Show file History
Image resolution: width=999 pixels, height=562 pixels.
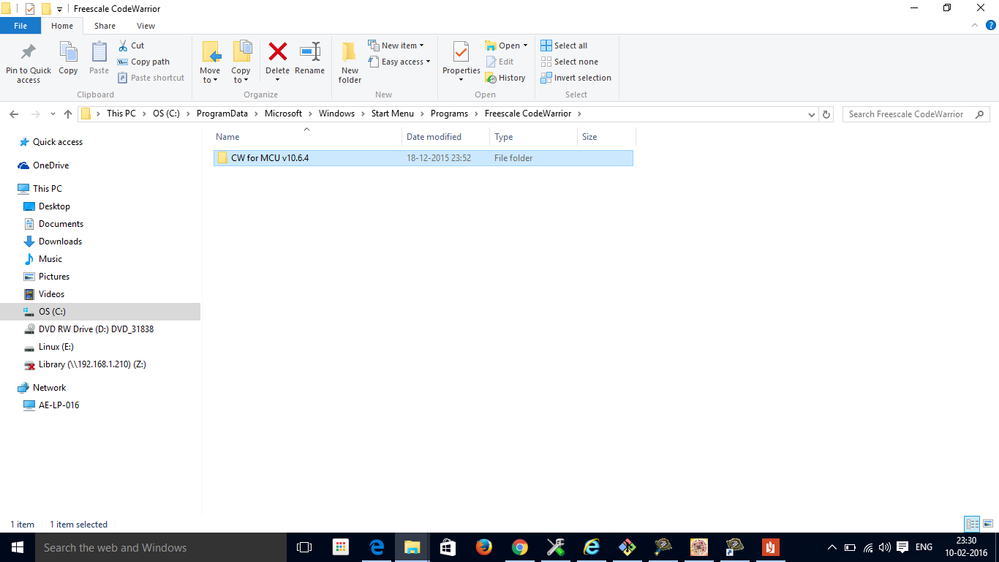coord(505,78)
